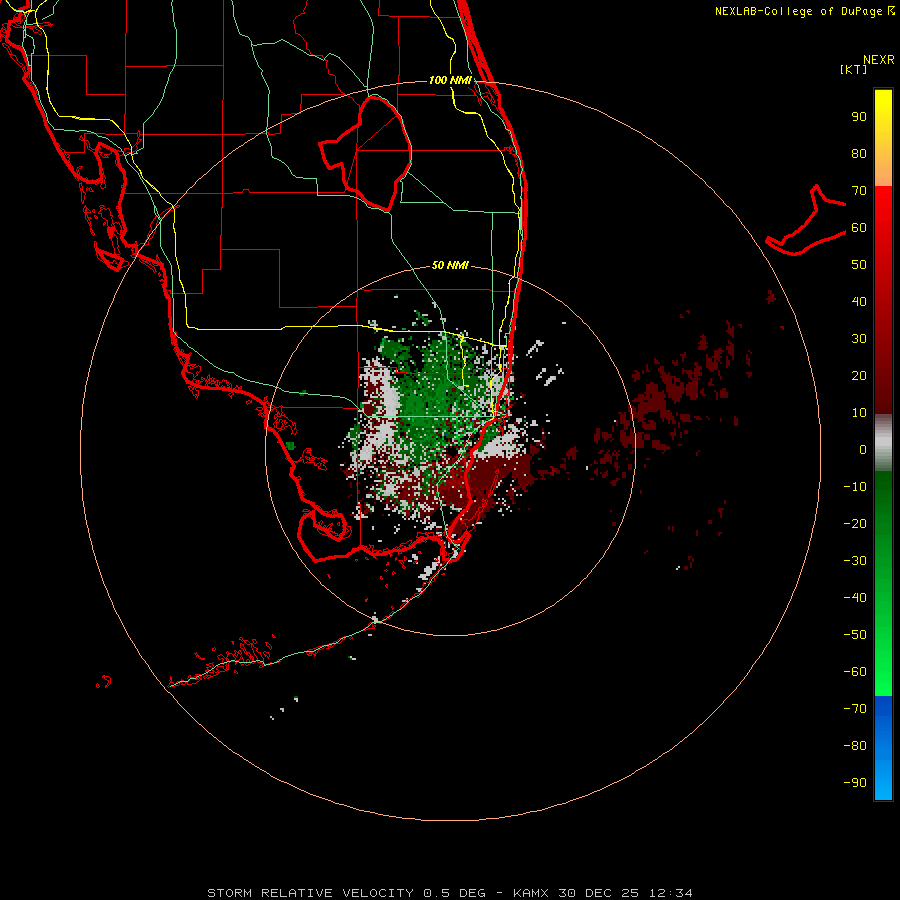Click the 100 NMI range ring label

coord(450,80)
